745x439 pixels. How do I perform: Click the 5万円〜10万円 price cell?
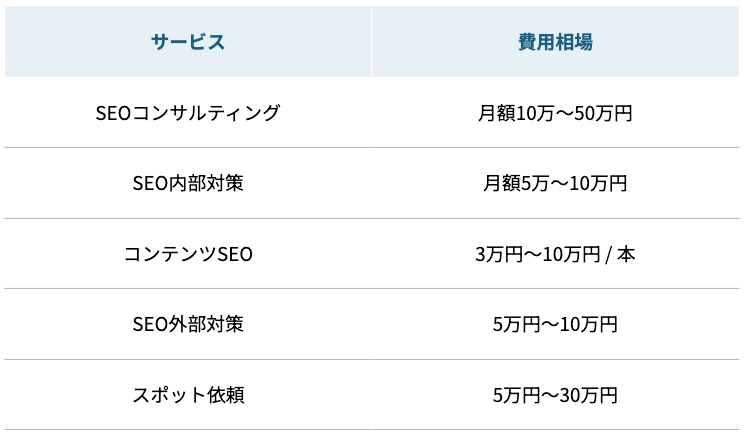(555, 324)
